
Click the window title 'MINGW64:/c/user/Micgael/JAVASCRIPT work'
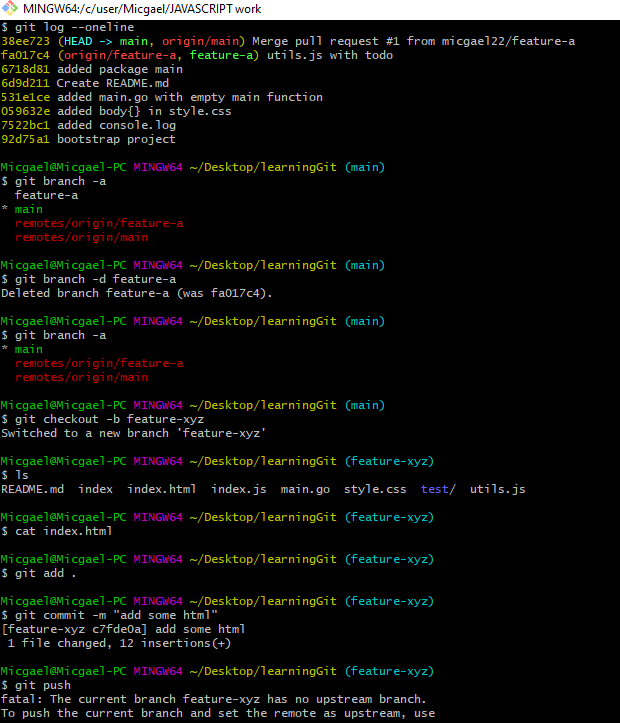pyautogui.click(x=142, y=9)
